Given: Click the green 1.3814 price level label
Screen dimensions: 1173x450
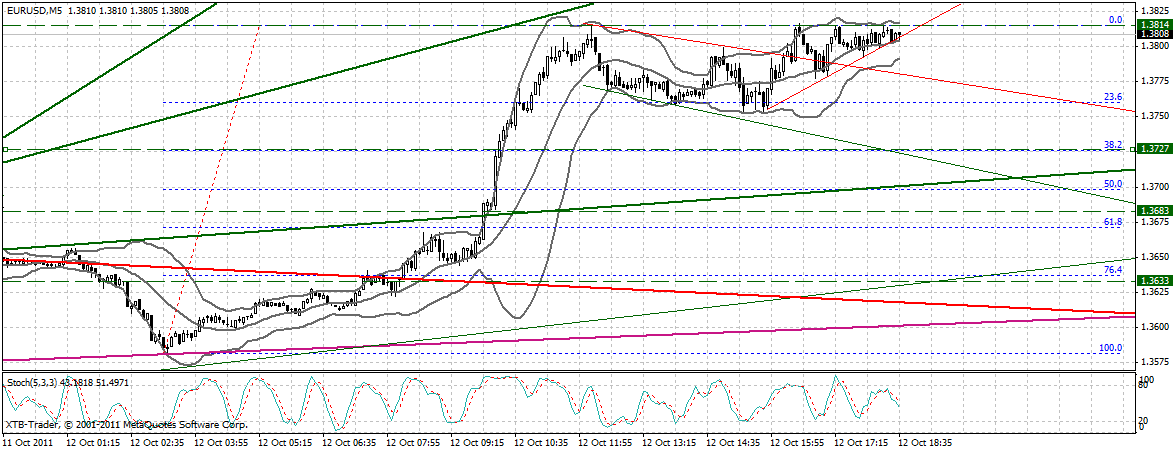Looking at the screenshot, I should [x=1153, y=25].
